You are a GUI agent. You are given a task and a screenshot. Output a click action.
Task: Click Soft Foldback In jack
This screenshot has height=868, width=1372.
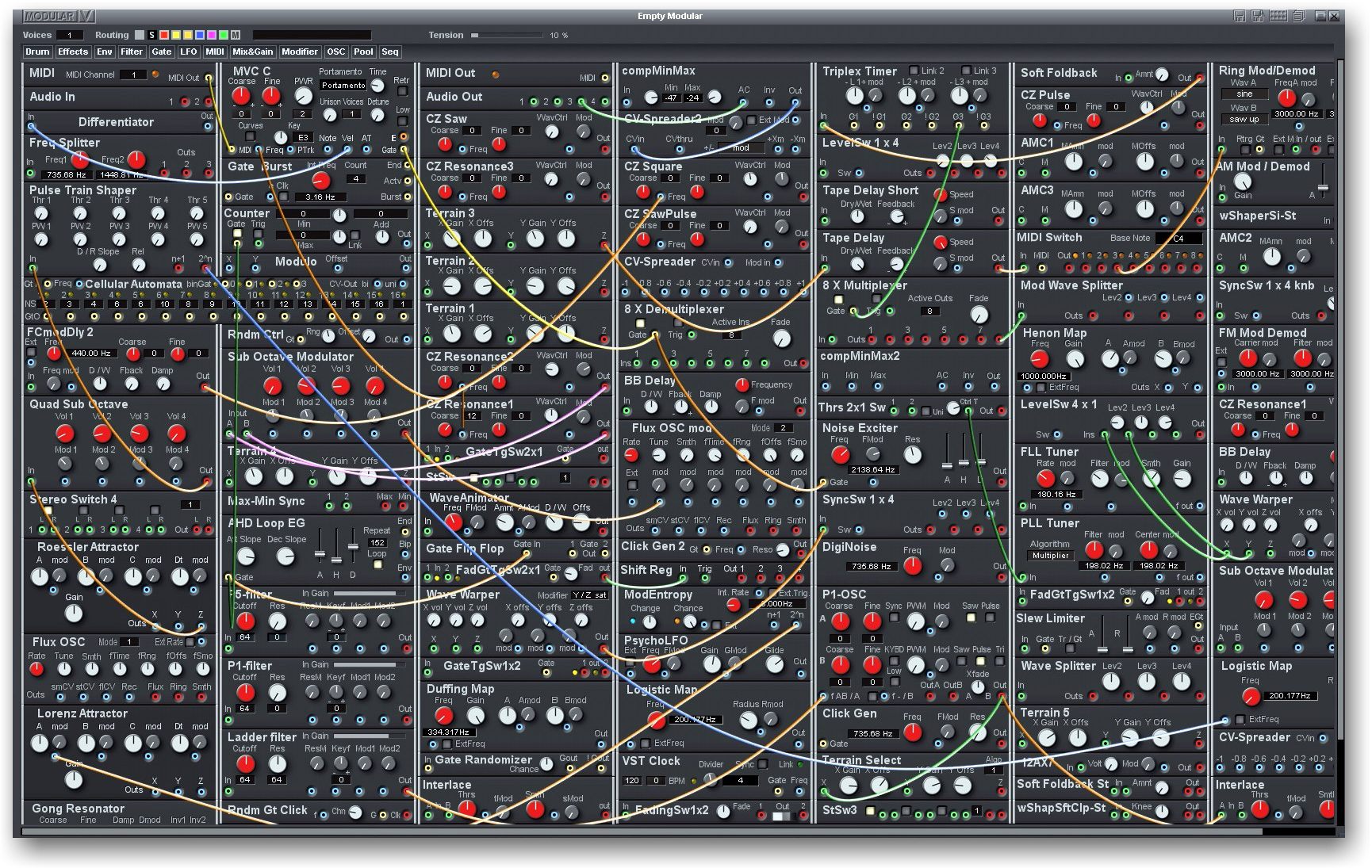click(x=1129, y=78)
